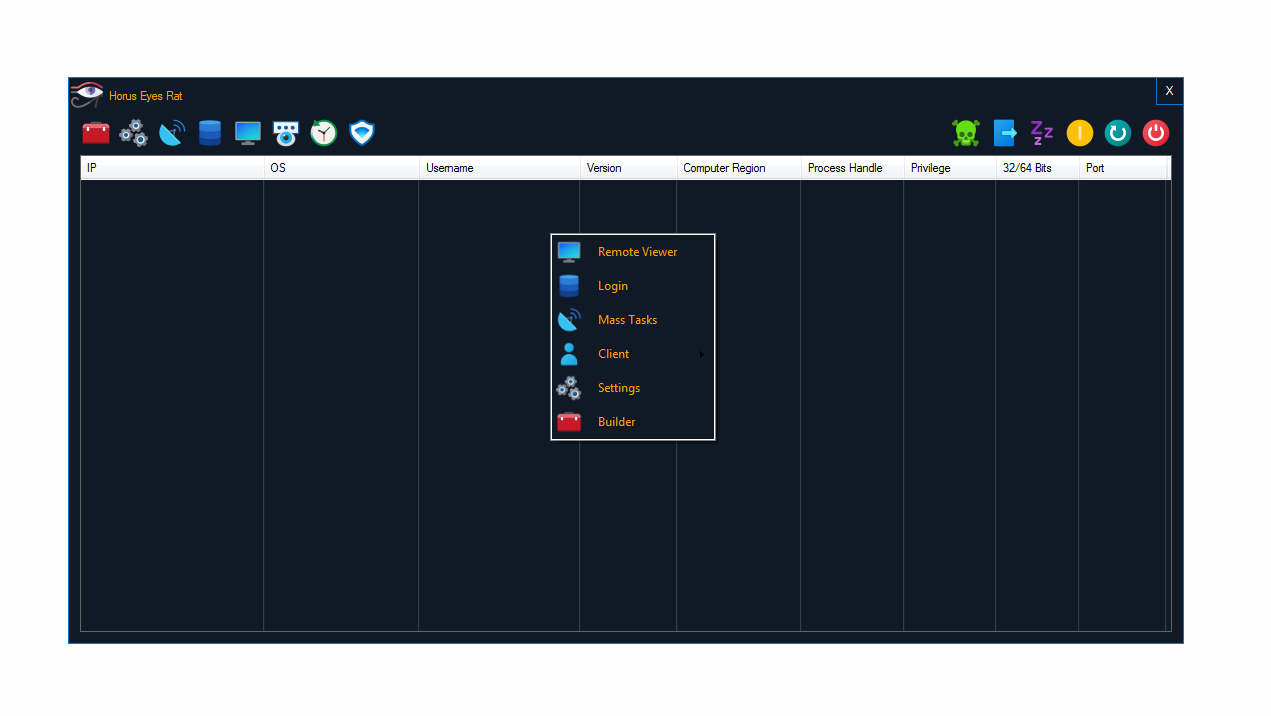Screen dimensions: 1271x716
Task: Click the blue shield toolbar icon
Action: 362,133
